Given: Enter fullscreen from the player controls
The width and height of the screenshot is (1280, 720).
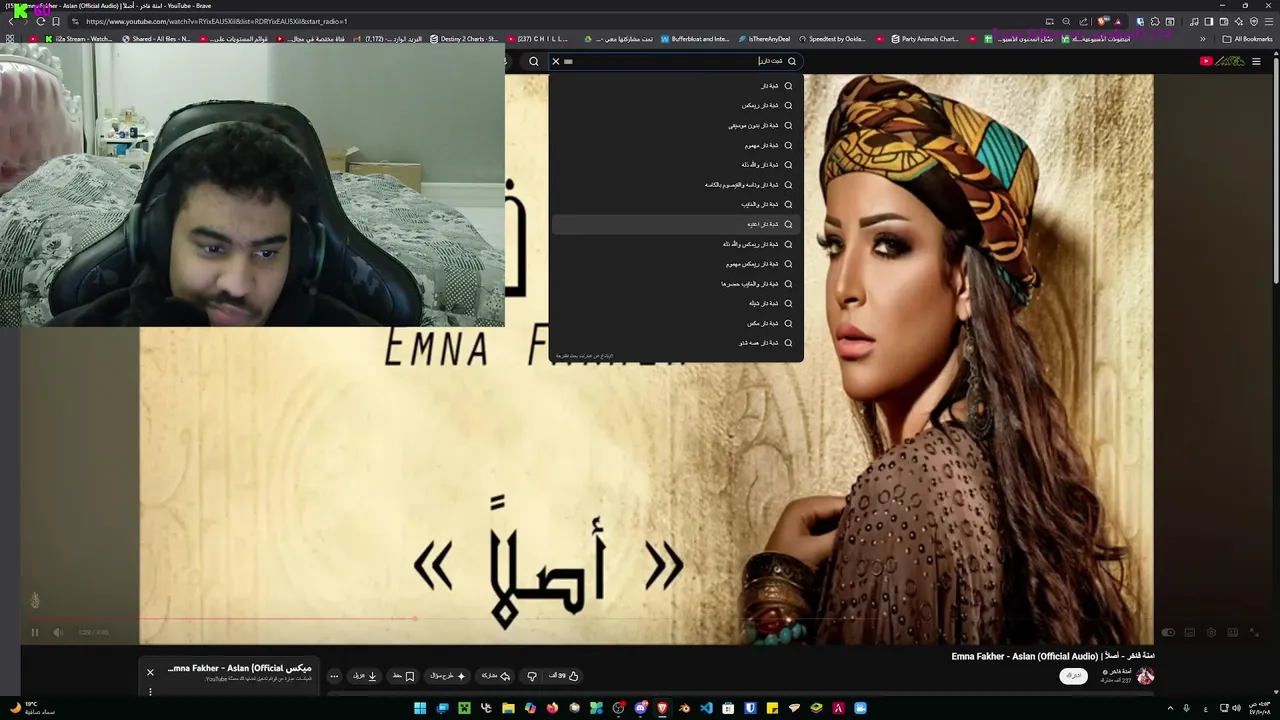Looking at the screenshot, I should pos(1254,632).
